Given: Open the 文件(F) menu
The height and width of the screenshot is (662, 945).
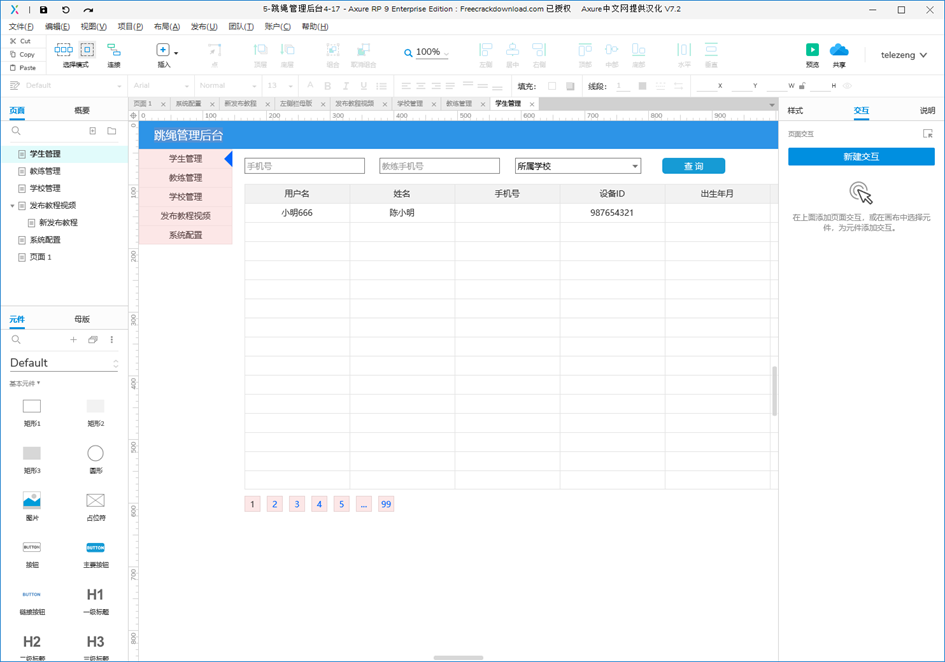Looking at the screenshot, I should 21,27.
